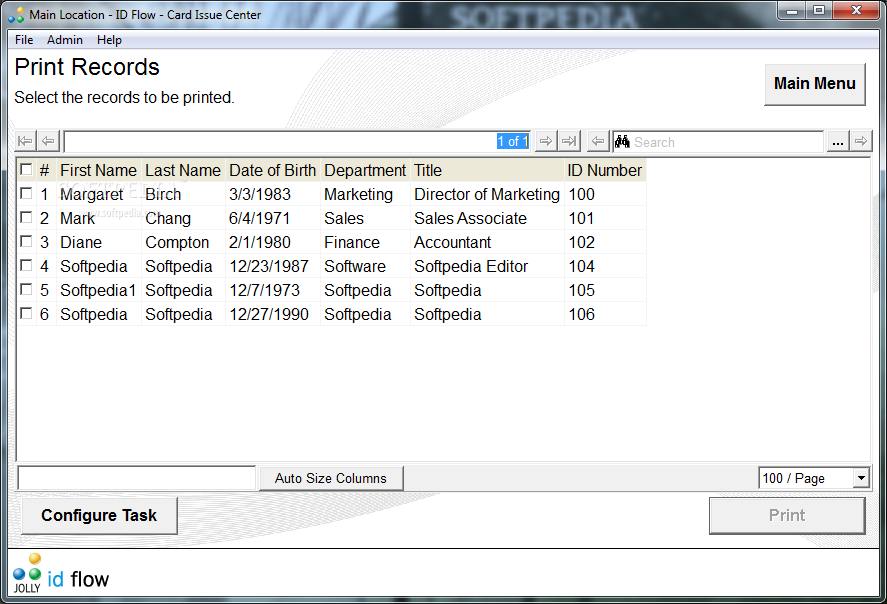The width and height of the screenshot is (887, 604).
Task: Select the Director of Marketing cell
Action: 486,194
